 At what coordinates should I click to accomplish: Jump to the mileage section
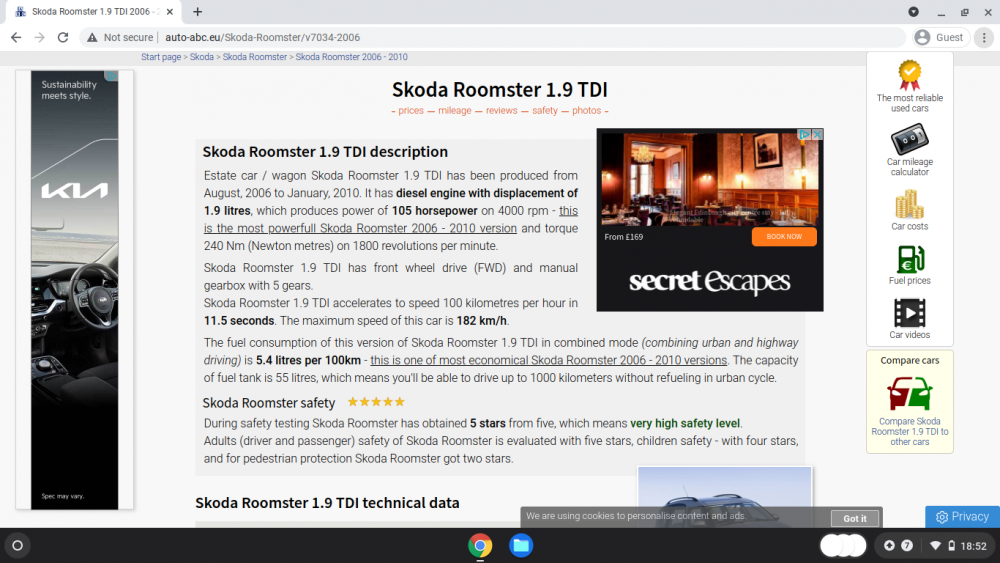coord(455,110)
